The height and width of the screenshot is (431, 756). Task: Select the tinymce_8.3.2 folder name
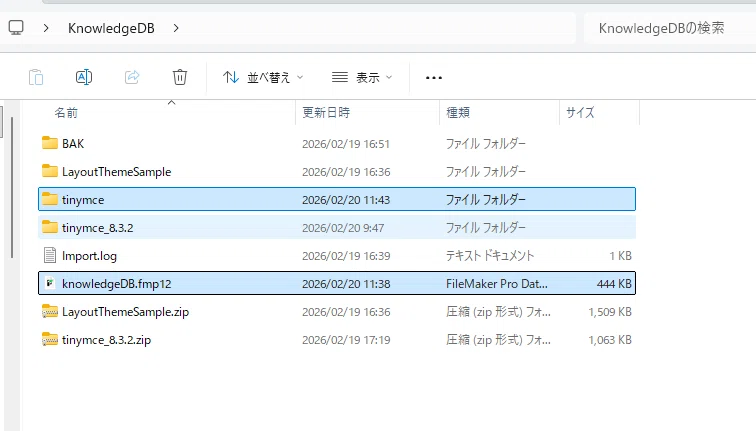click(x=97, y=228)
